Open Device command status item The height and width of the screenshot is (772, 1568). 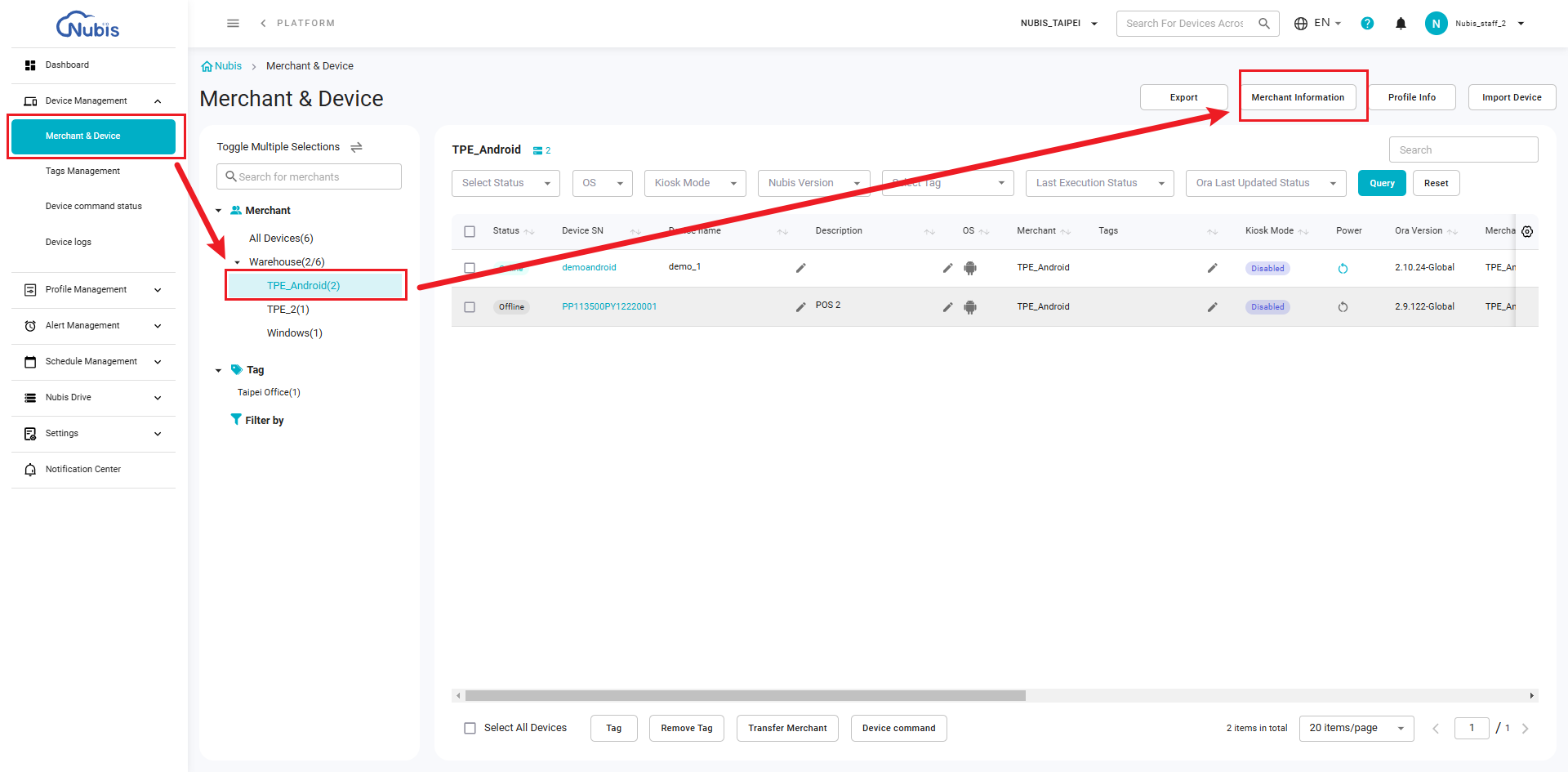pos(93,206)
